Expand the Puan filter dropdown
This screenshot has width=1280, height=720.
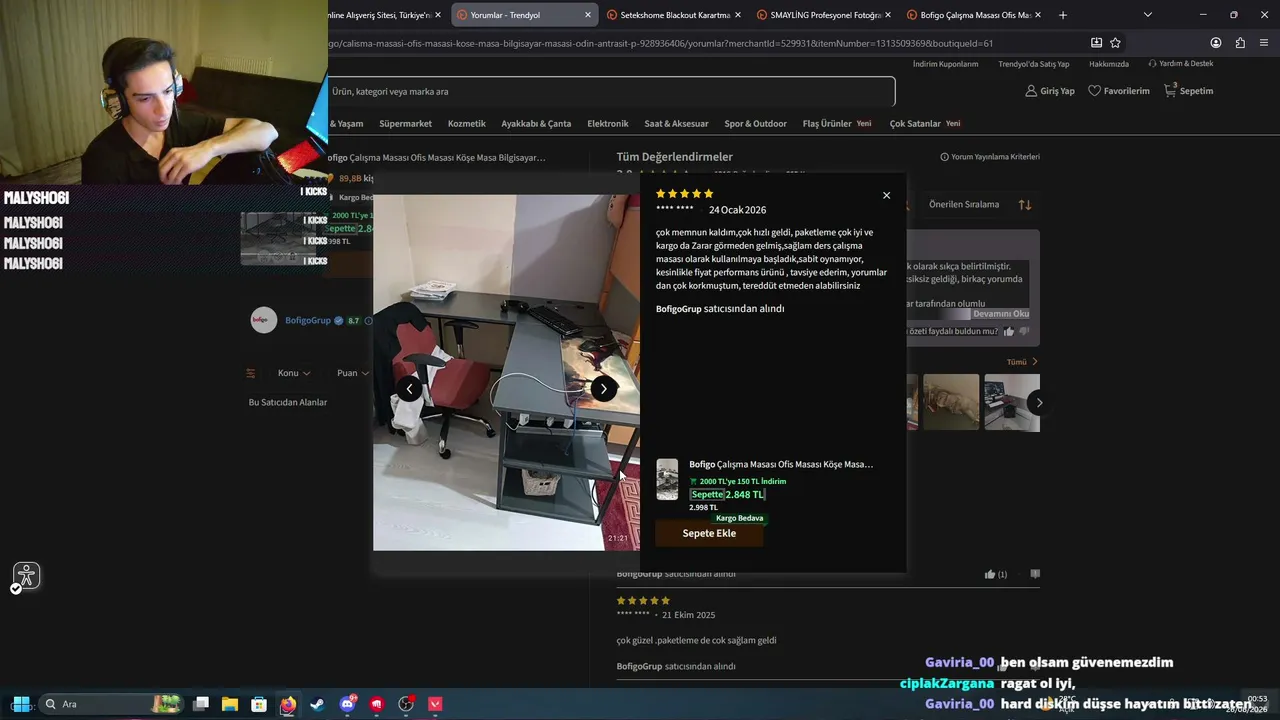point(351,373)
